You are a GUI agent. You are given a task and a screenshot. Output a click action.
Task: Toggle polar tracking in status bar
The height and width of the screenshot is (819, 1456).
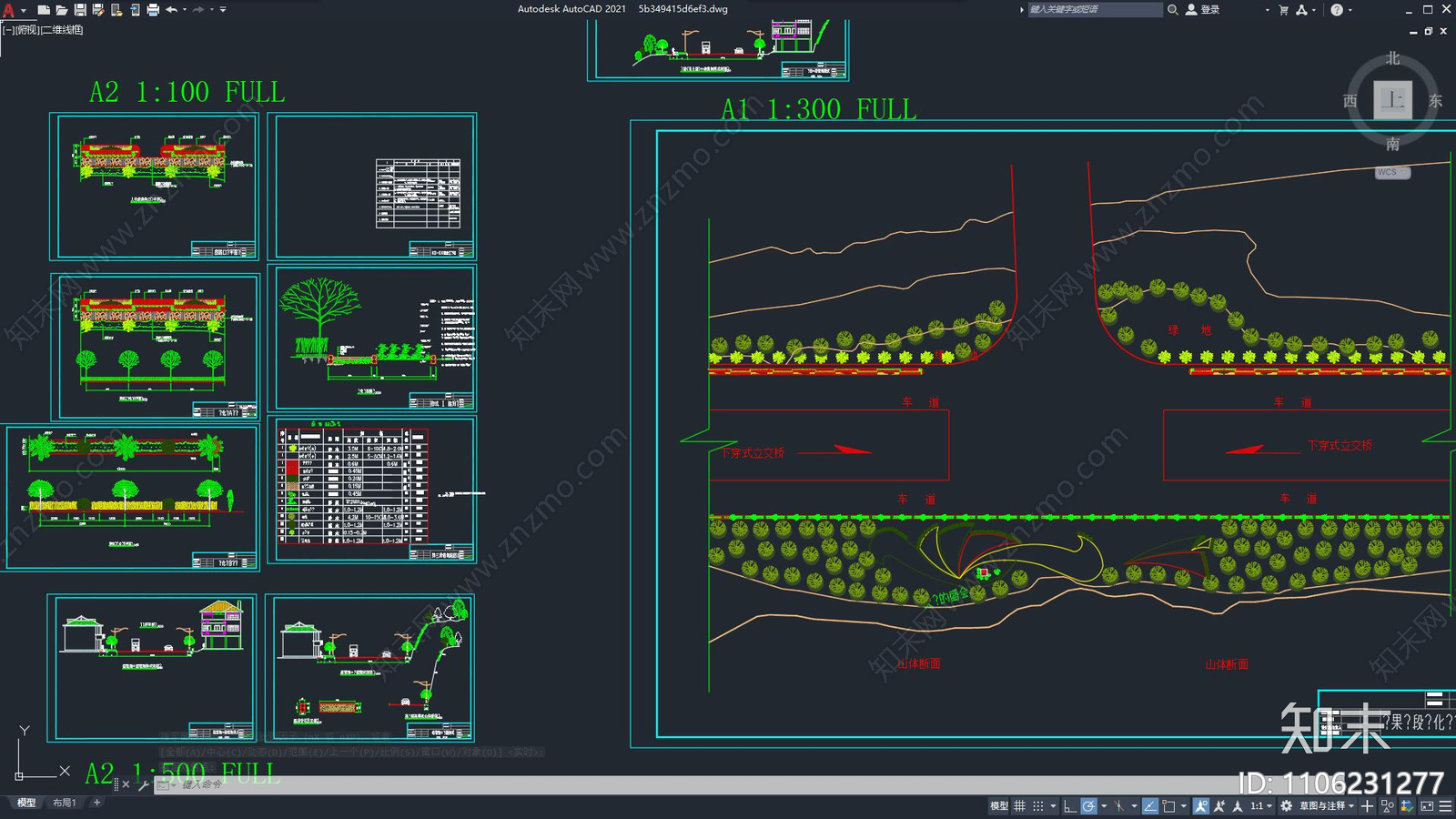pos(1088,806)
